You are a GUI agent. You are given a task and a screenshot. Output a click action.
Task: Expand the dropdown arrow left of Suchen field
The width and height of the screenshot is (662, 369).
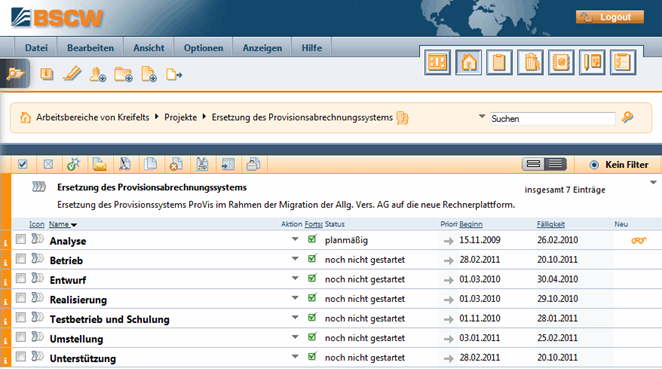[482, 116]
